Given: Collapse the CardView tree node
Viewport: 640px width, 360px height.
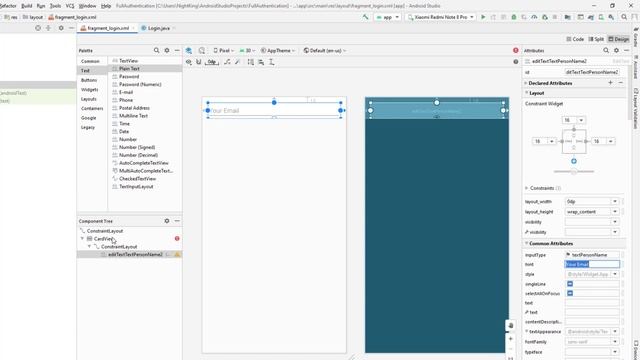Looking at the screenshot, I should pyautogui.click(x=82, y=239).
